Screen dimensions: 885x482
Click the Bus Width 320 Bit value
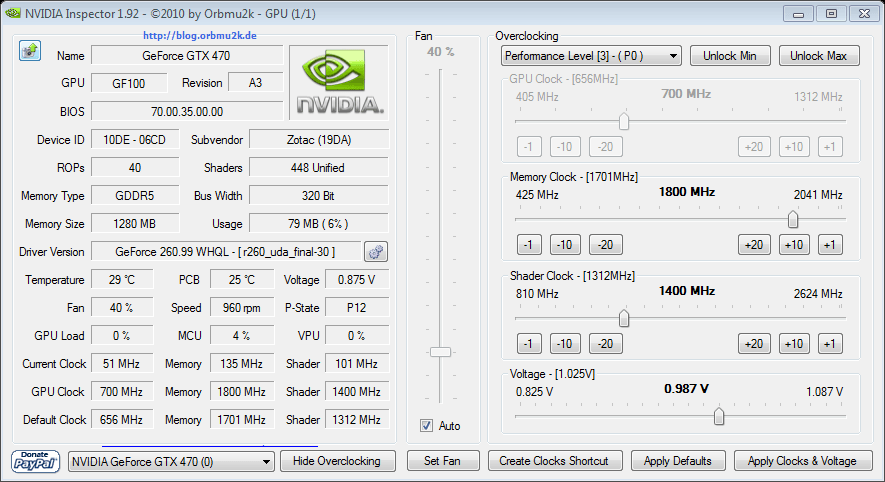pos(319,196)
